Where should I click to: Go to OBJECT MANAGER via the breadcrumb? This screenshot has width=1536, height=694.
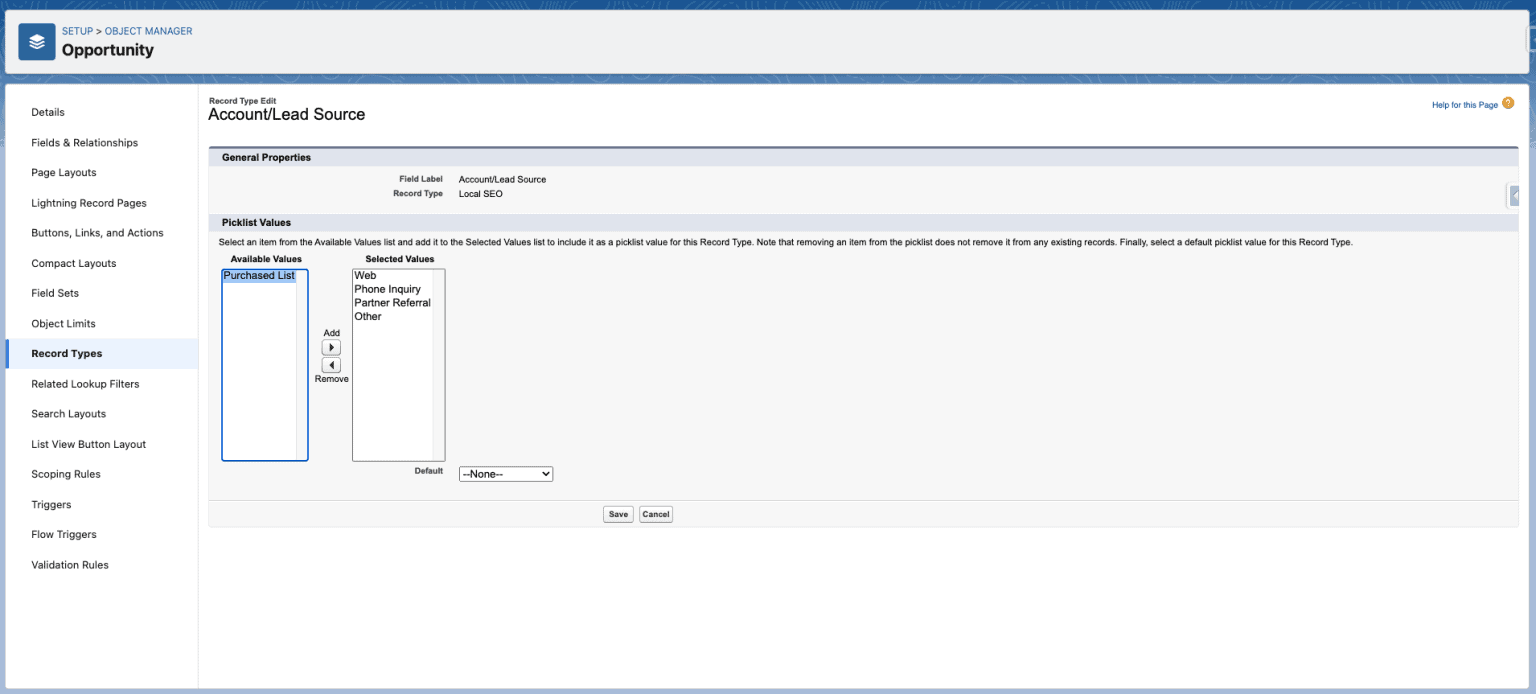[x=147, y=31]
